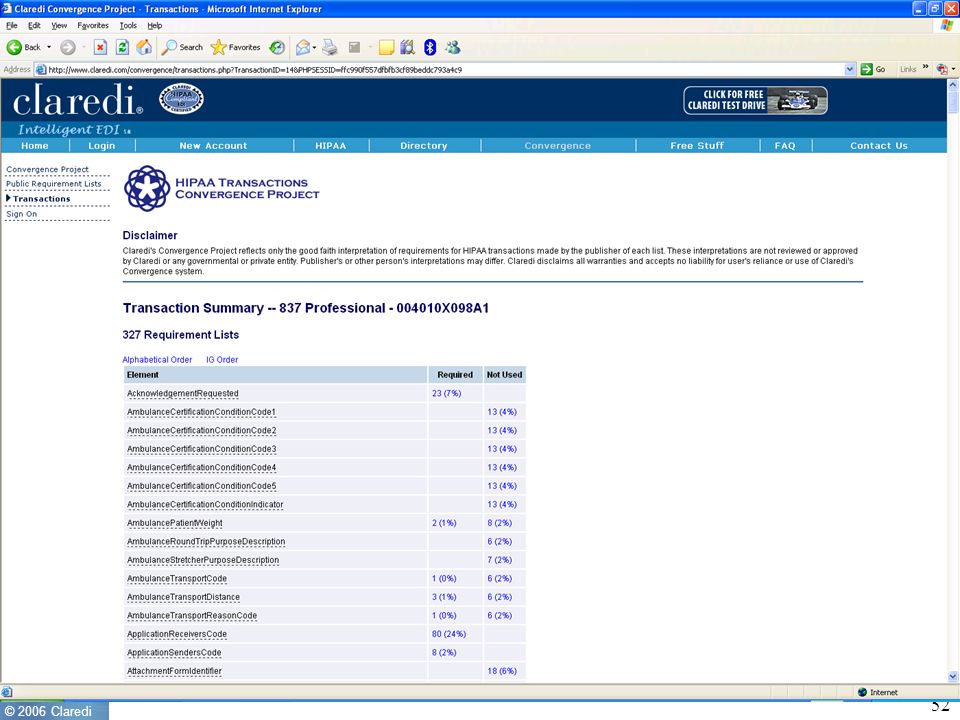The width and height of the screenshot is (960, 720).
Task: Open Convergence Project sidebar link
Action: click(47, 169)
